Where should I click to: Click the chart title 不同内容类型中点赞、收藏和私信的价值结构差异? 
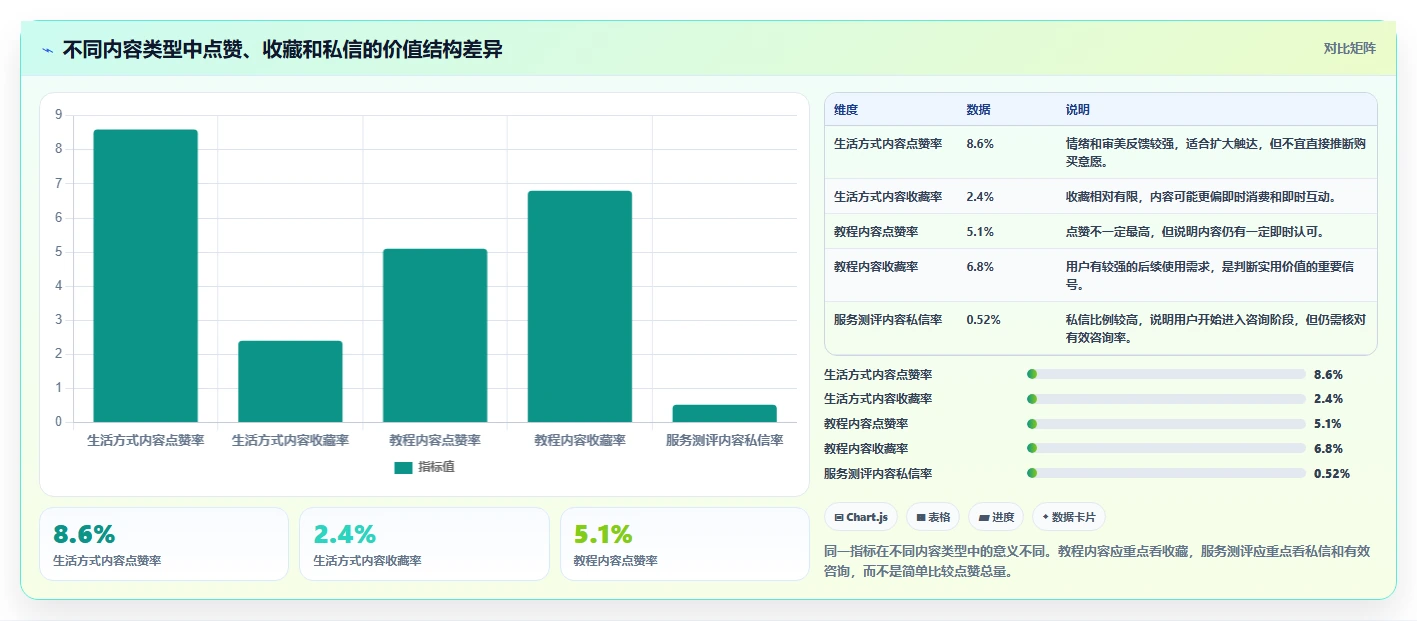pyautogui.click(x=282, y=50)
